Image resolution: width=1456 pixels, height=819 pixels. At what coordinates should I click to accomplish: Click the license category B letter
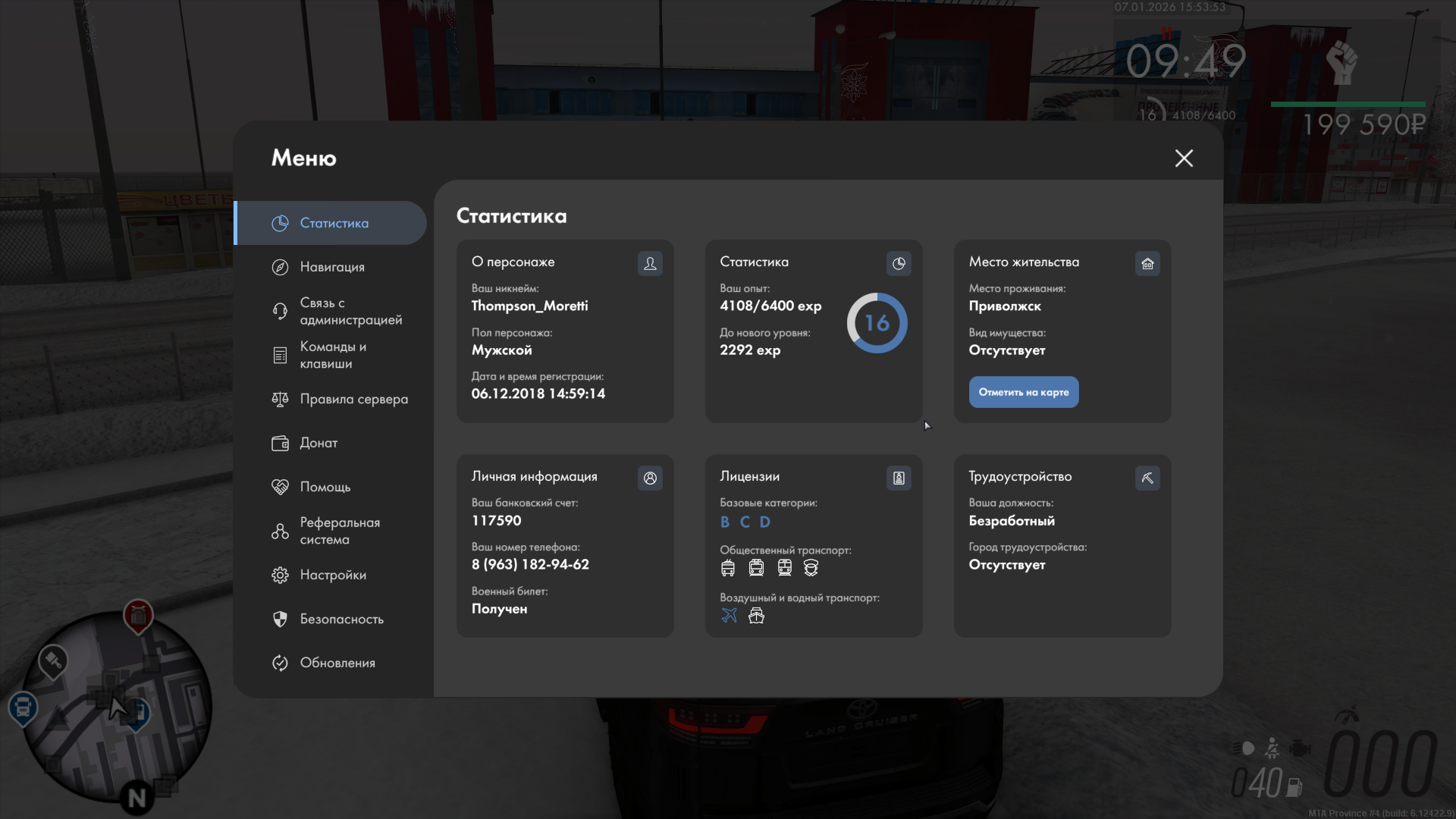pyautogui.click(x=725, y=522)
